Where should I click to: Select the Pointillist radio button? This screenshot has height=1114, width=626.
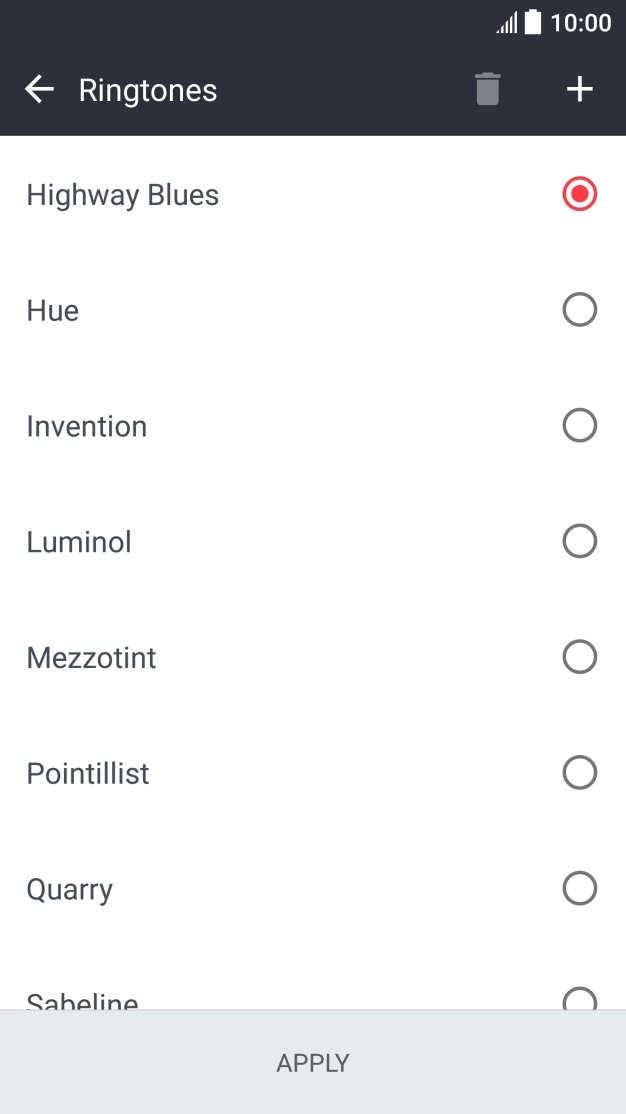[x=580, y=773]
